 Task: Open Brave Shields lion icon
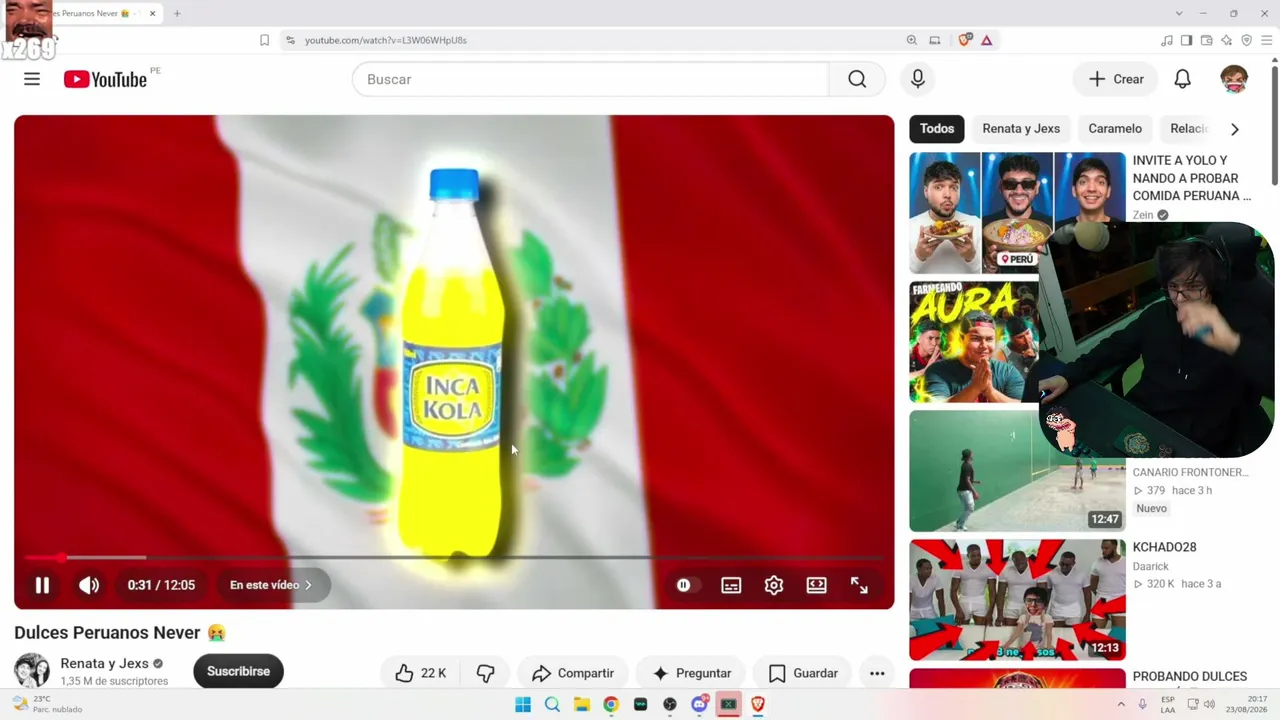point(964,40)
